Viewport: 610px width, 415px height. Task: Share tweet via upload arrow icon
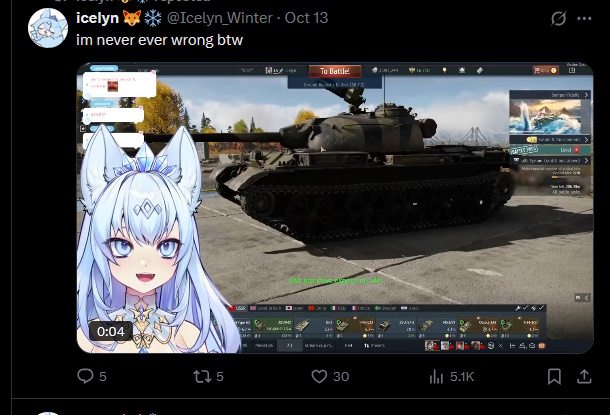(x=584, y=376)
